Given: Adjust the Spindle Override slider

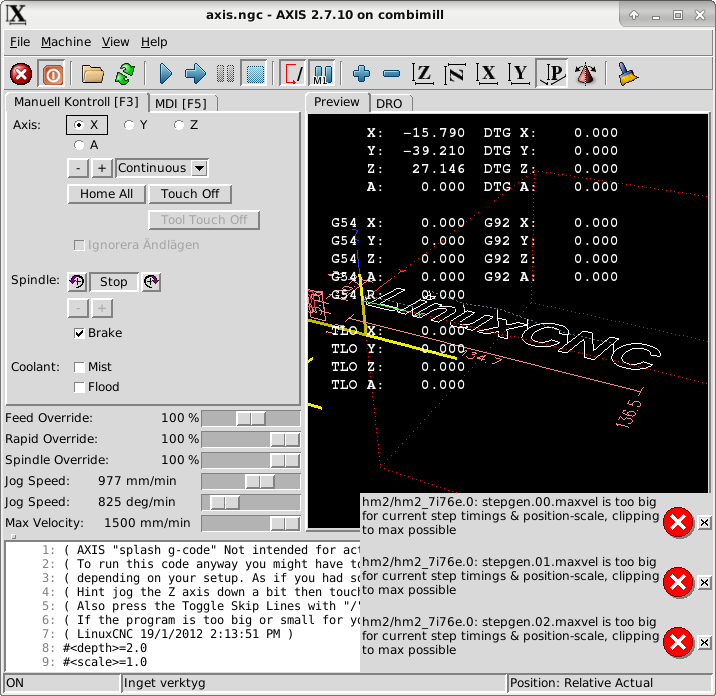Looking at the screenshot, I should pos(251,460).
